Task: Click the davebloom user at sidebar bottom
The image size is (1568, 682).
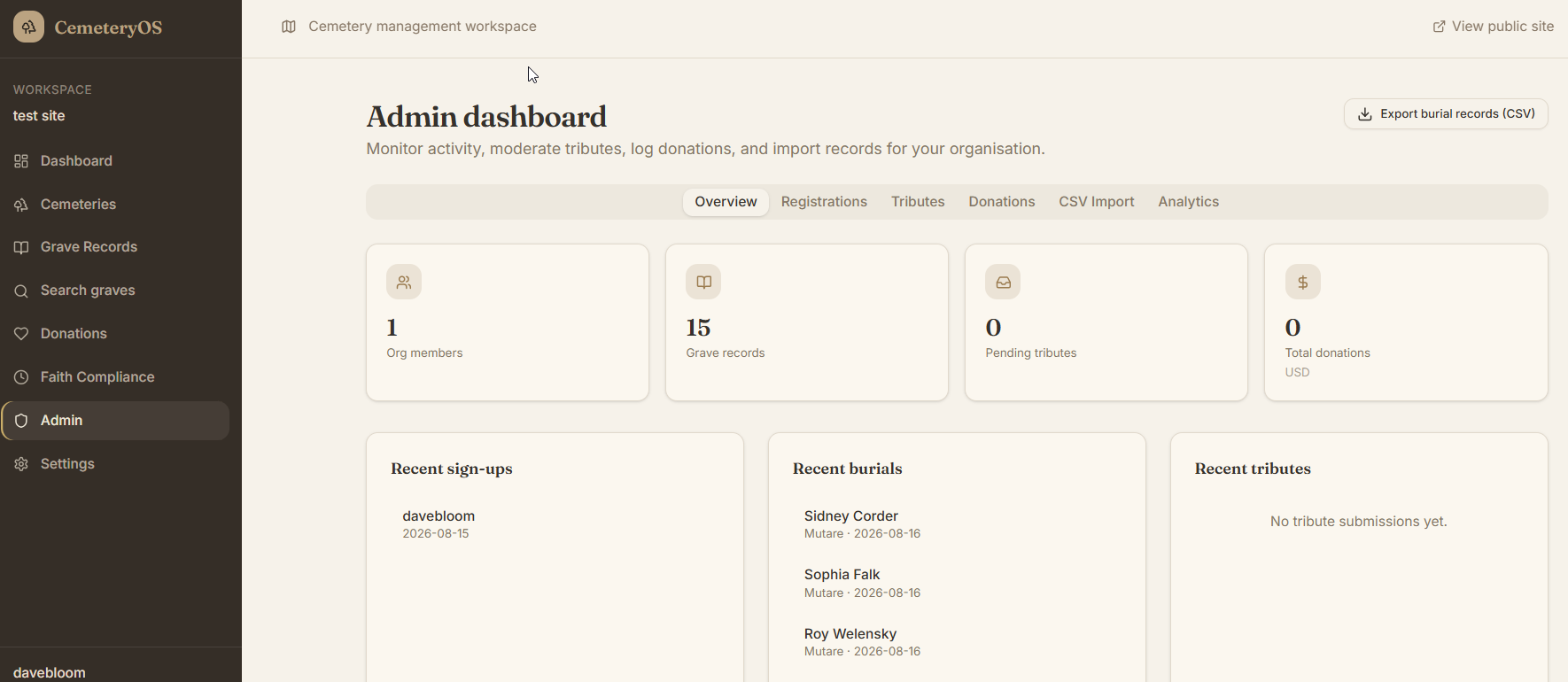Action: point(50,672)
